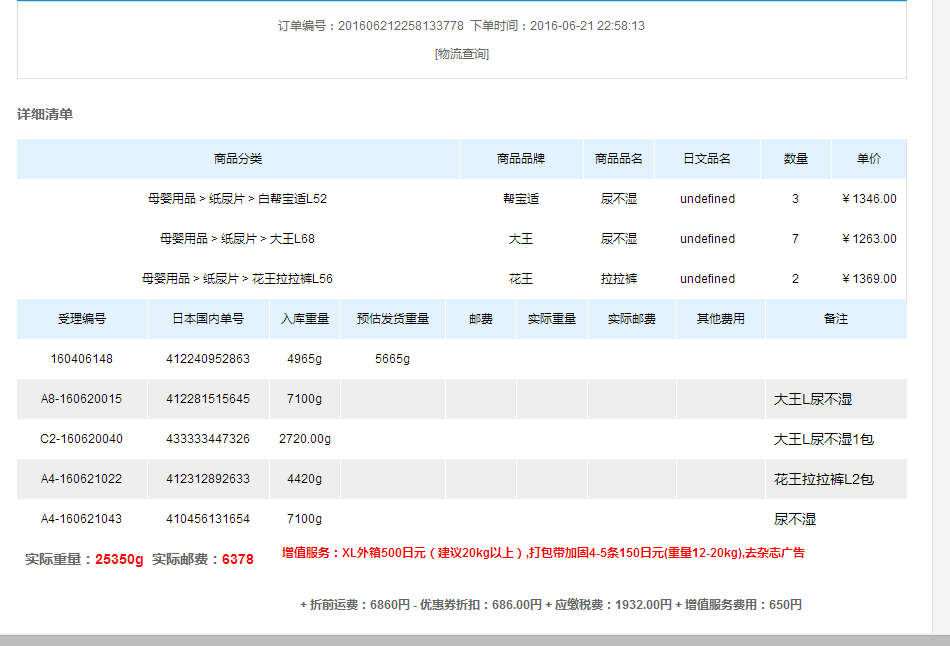Image resolution: width=950 pixels, height=646 pixels.
Task: Click brand cell 大王
Action: pos(521,239)
